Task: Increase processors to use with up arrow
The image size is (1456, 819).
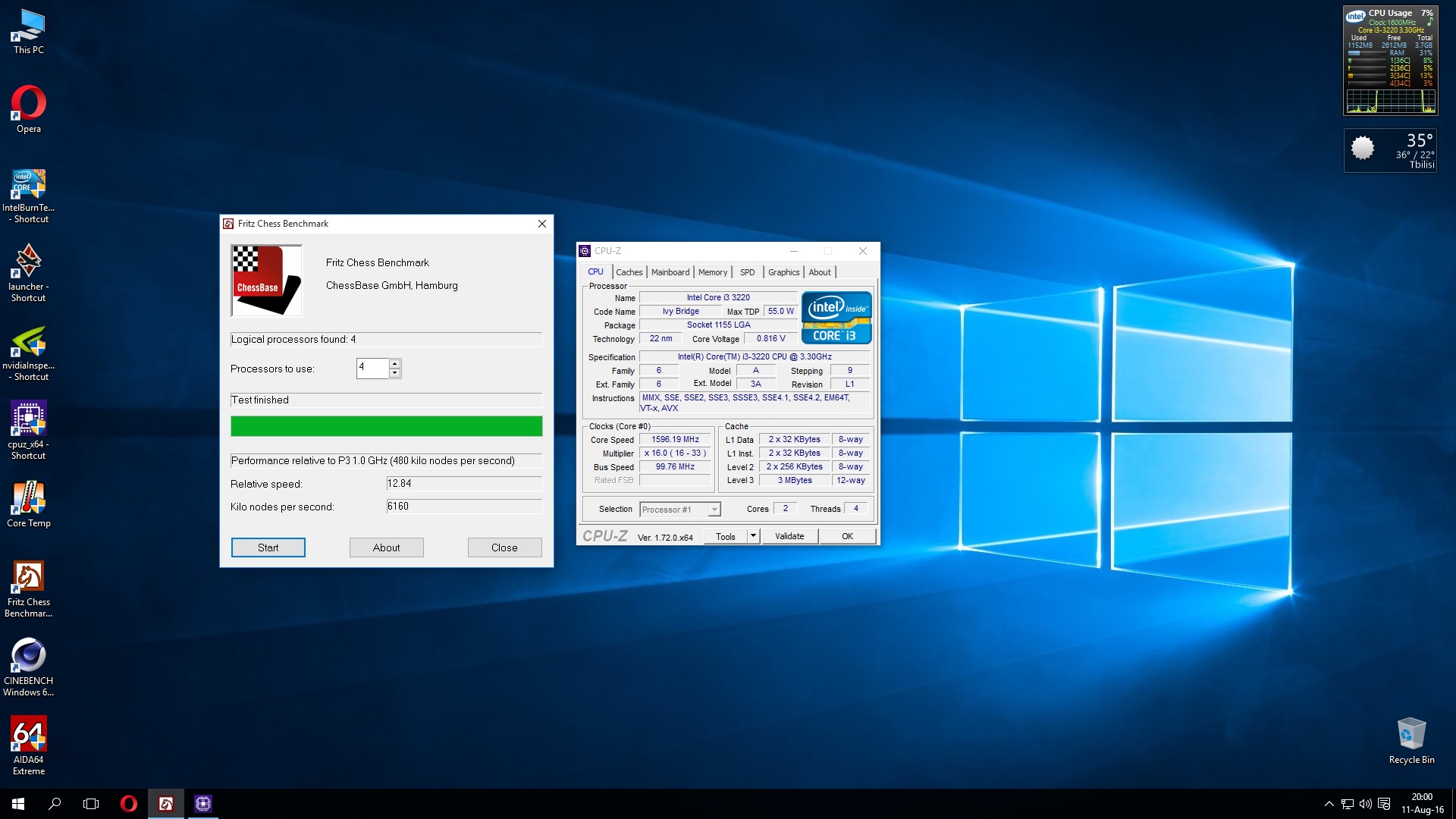Action: coord(394,364)
